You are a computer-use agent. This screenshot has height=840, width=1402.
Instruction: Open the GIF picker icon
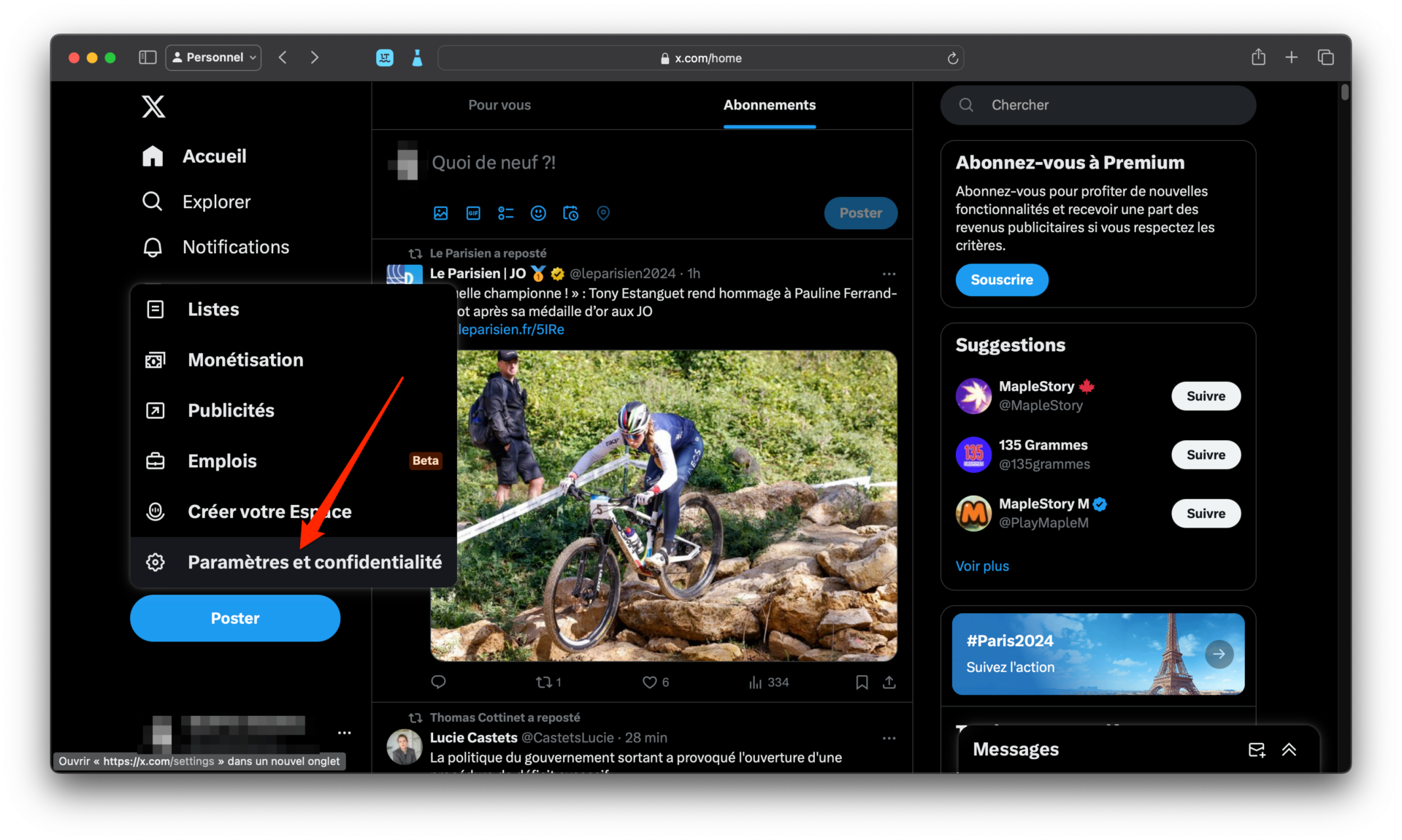pyautogui.click(x=473, y=213)
